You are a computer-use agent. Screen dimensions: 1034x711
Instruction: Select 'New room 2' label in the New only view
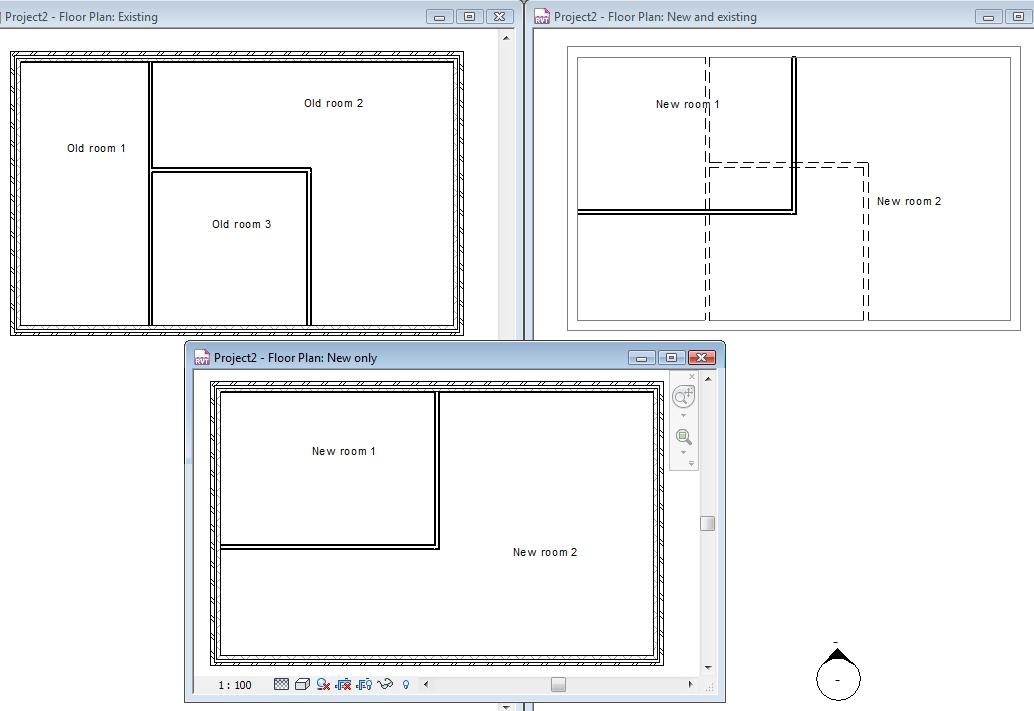click(545, 552)
